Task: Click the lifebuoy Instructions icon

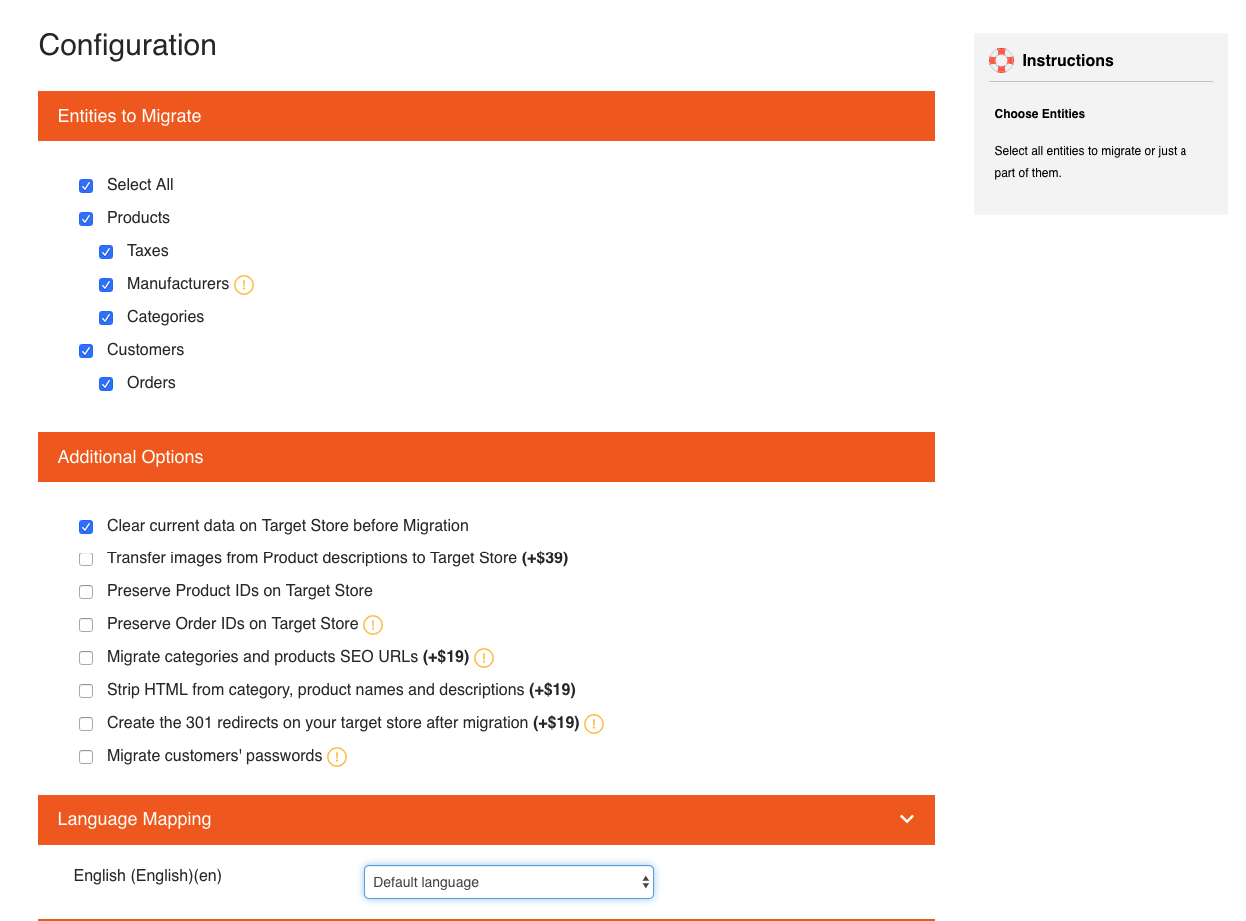Action: point(1001,60)
